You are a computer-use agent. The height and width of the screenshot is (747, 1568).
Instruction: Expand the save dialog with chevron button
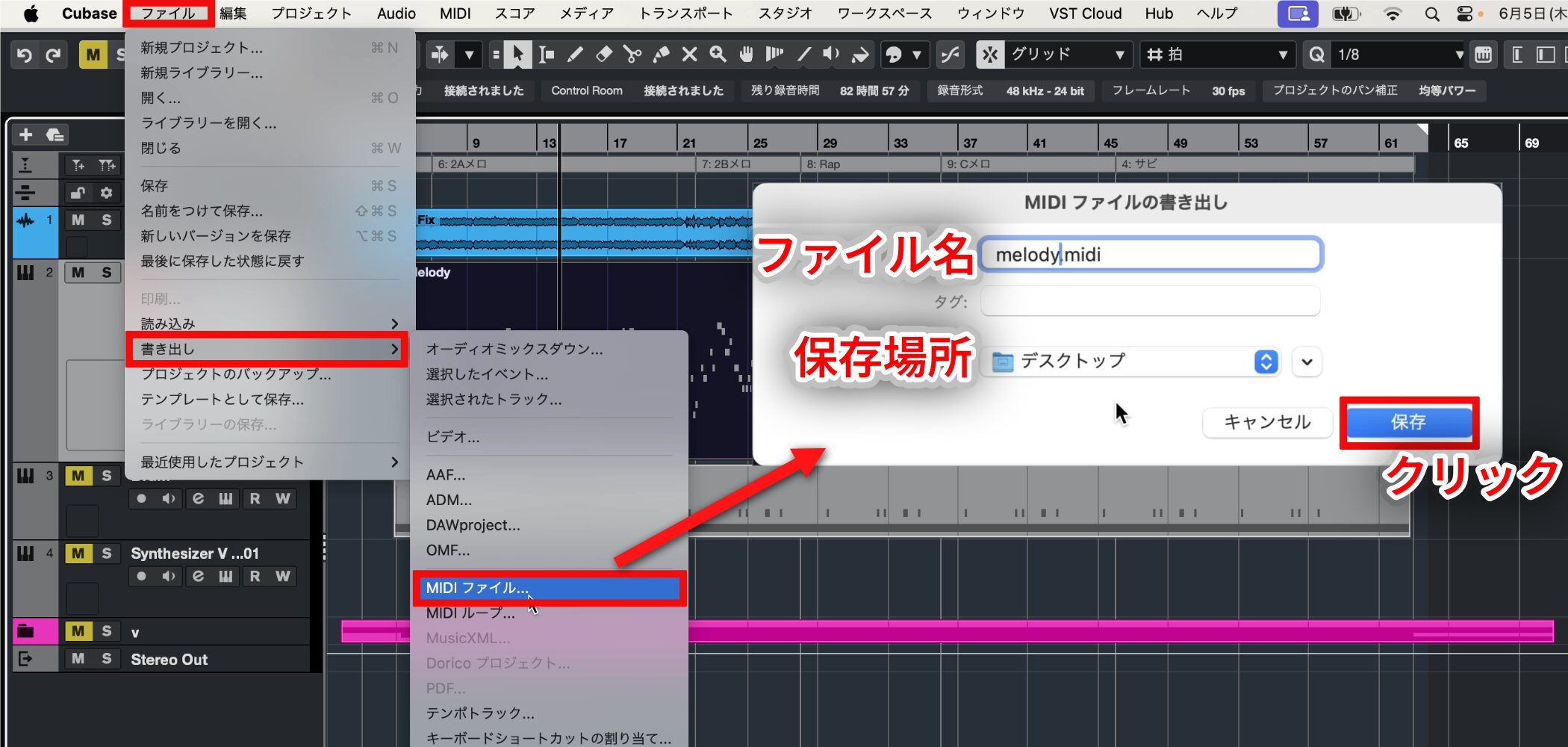[x=1307, y=362]
